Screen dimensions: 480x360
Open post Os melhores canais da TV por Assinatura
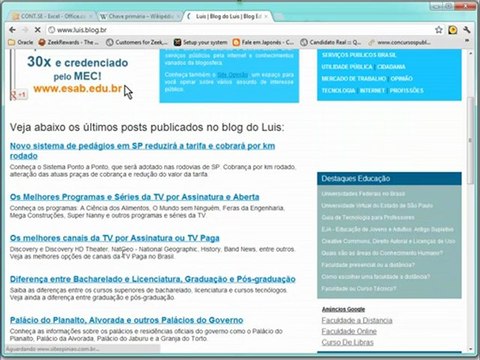(x=115, y=238)
